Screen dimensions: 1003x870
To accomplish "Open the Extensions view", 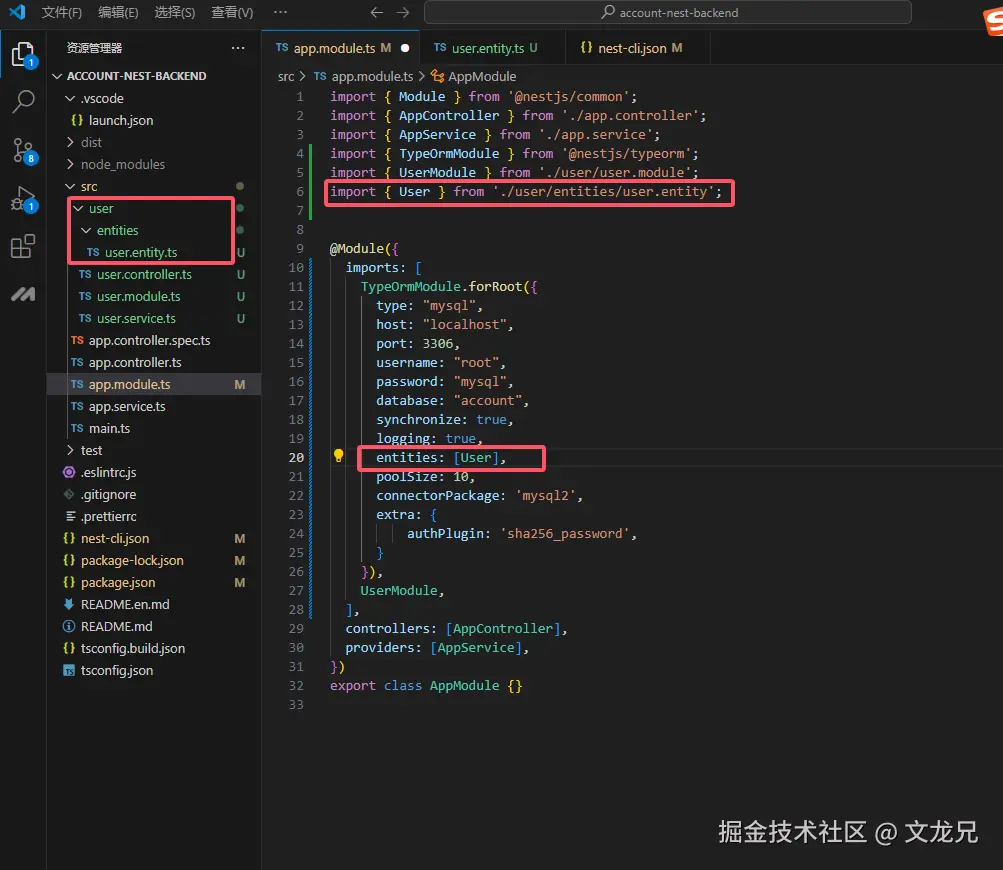I will 23,246.
